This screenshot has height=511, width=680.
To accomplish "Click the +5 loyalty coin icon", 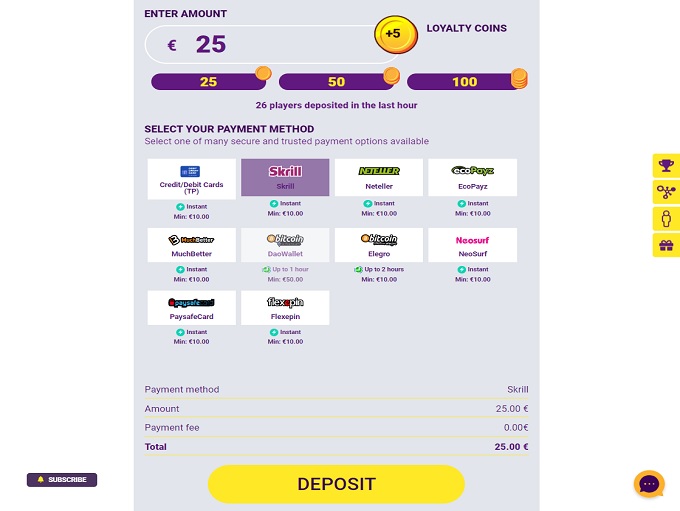I will [x=394, y=35].
